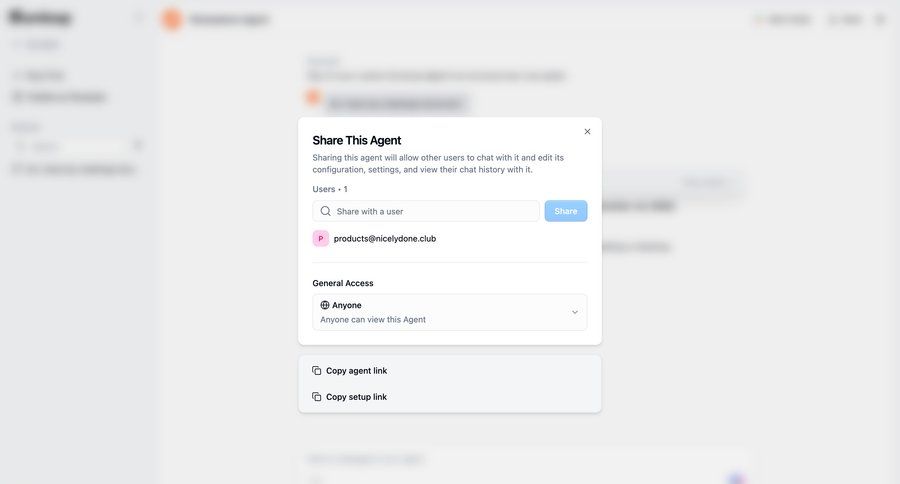
Task: Choose the Copy agent link label
Action: coord(357,371)
